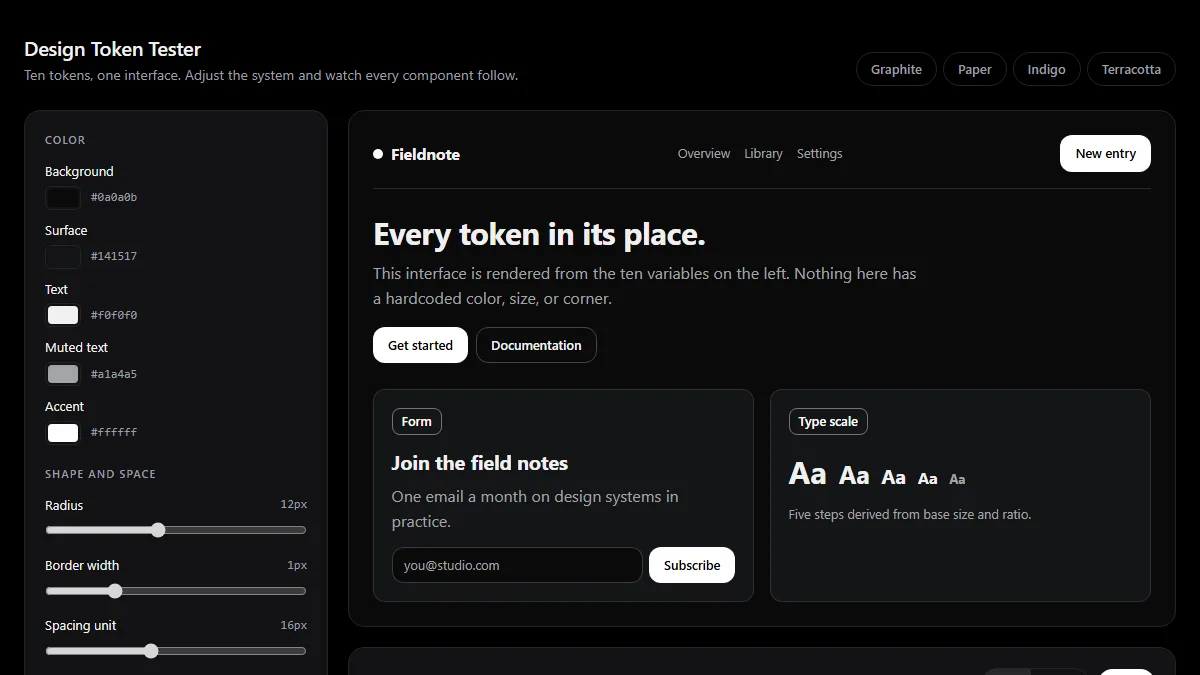Click the Fieldnote logo dot
Viewport: 1200px width, 675px height.
378,154
